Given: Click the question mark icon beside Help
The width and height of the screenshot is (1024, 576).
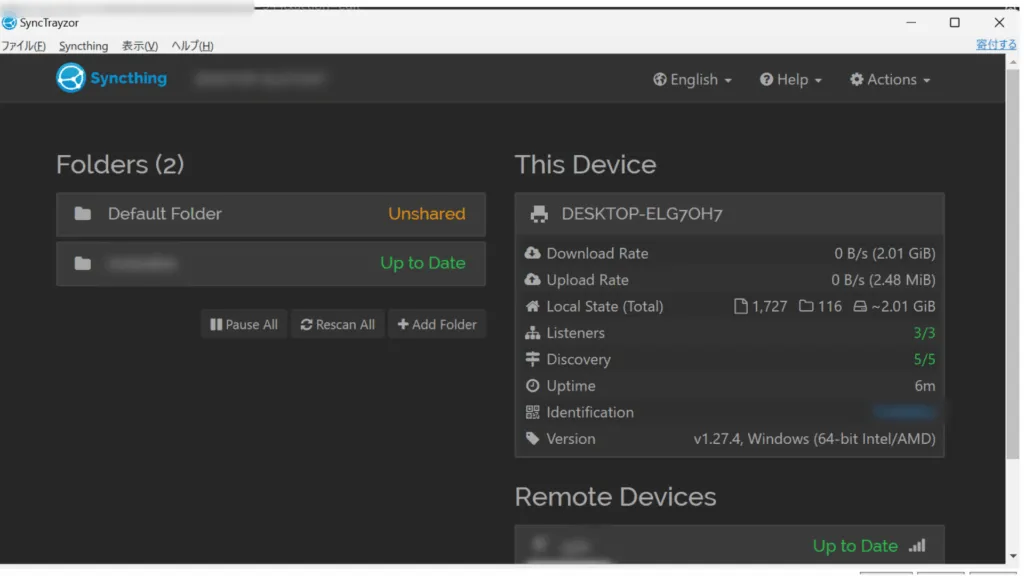Looking at the screenshot, I should pyautogui.click(x=766, y=80).
